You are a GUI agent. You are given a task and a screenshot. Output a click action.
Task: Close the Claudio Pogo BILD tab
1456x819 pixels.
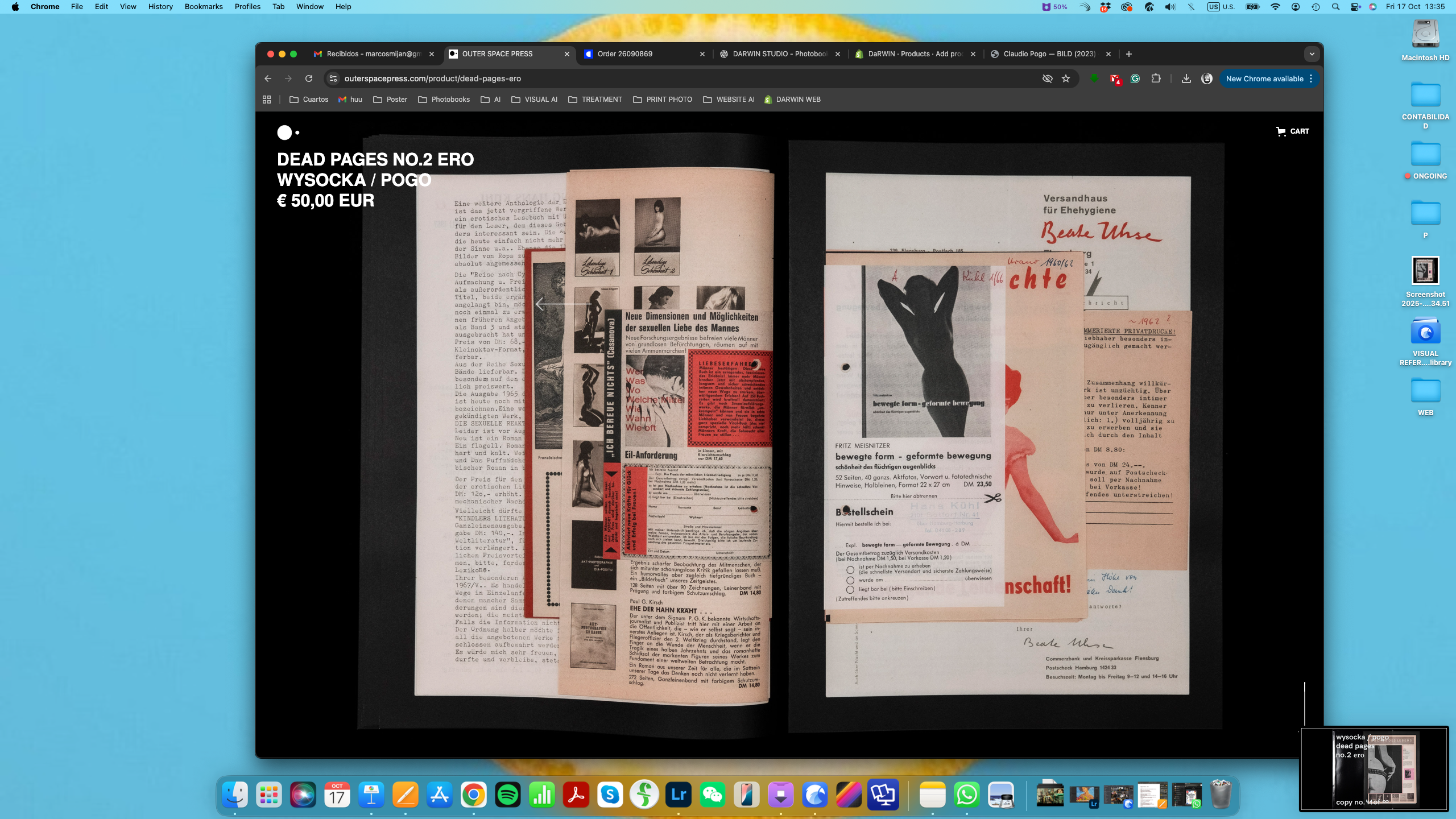(1108, 54)
